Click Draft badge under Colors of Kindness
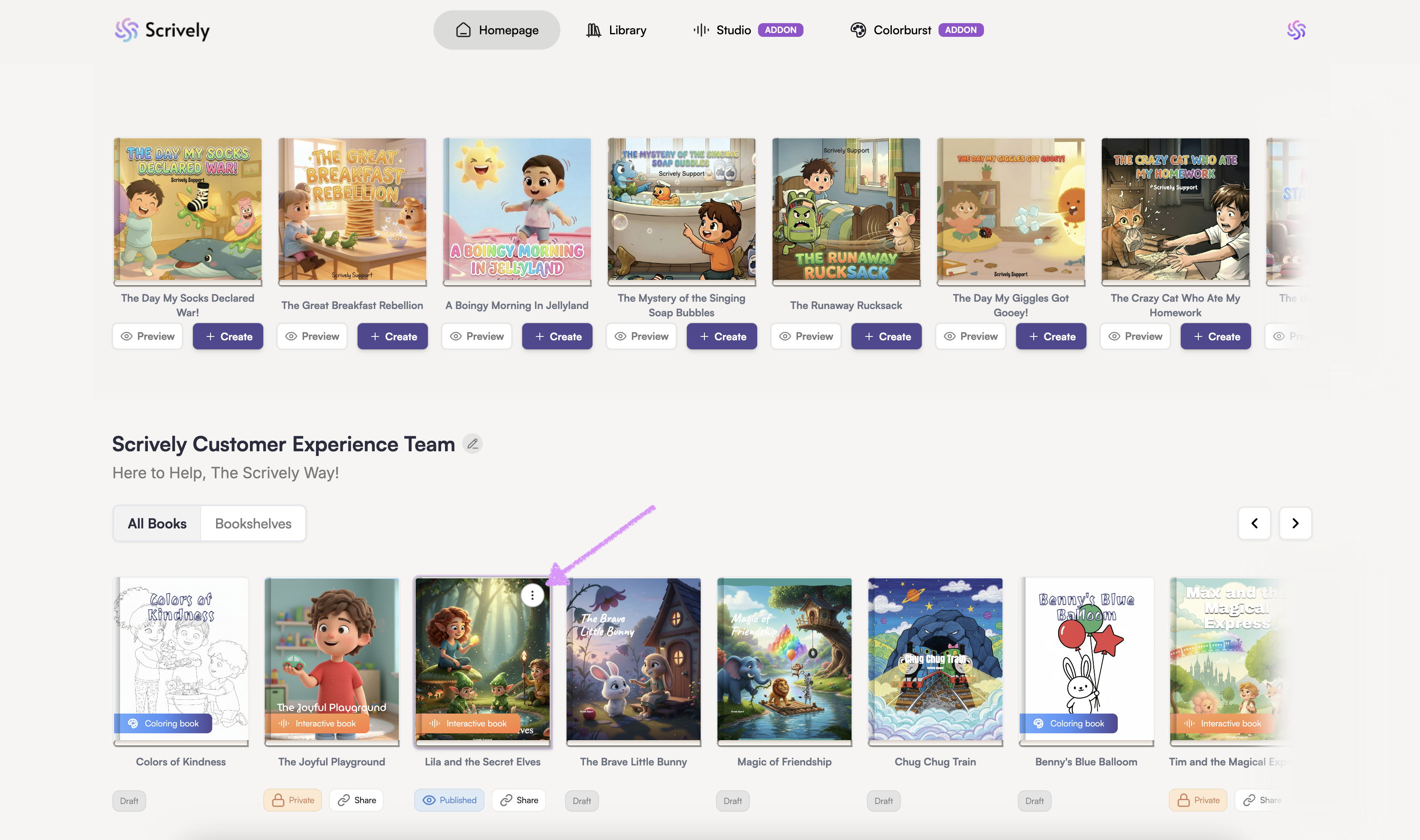The image size is (1420, 840). click(129, 801)
